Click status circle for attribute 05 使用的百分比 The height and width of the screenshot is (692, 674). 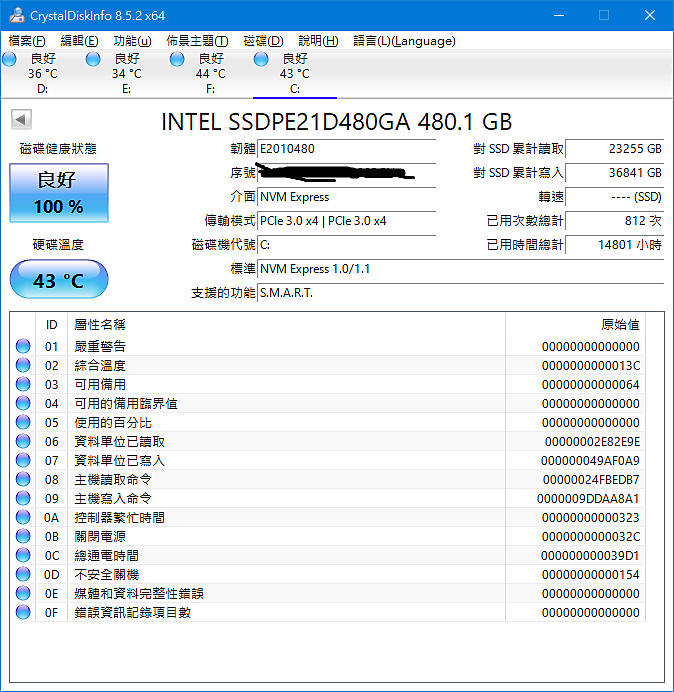[x=23, y=422]
